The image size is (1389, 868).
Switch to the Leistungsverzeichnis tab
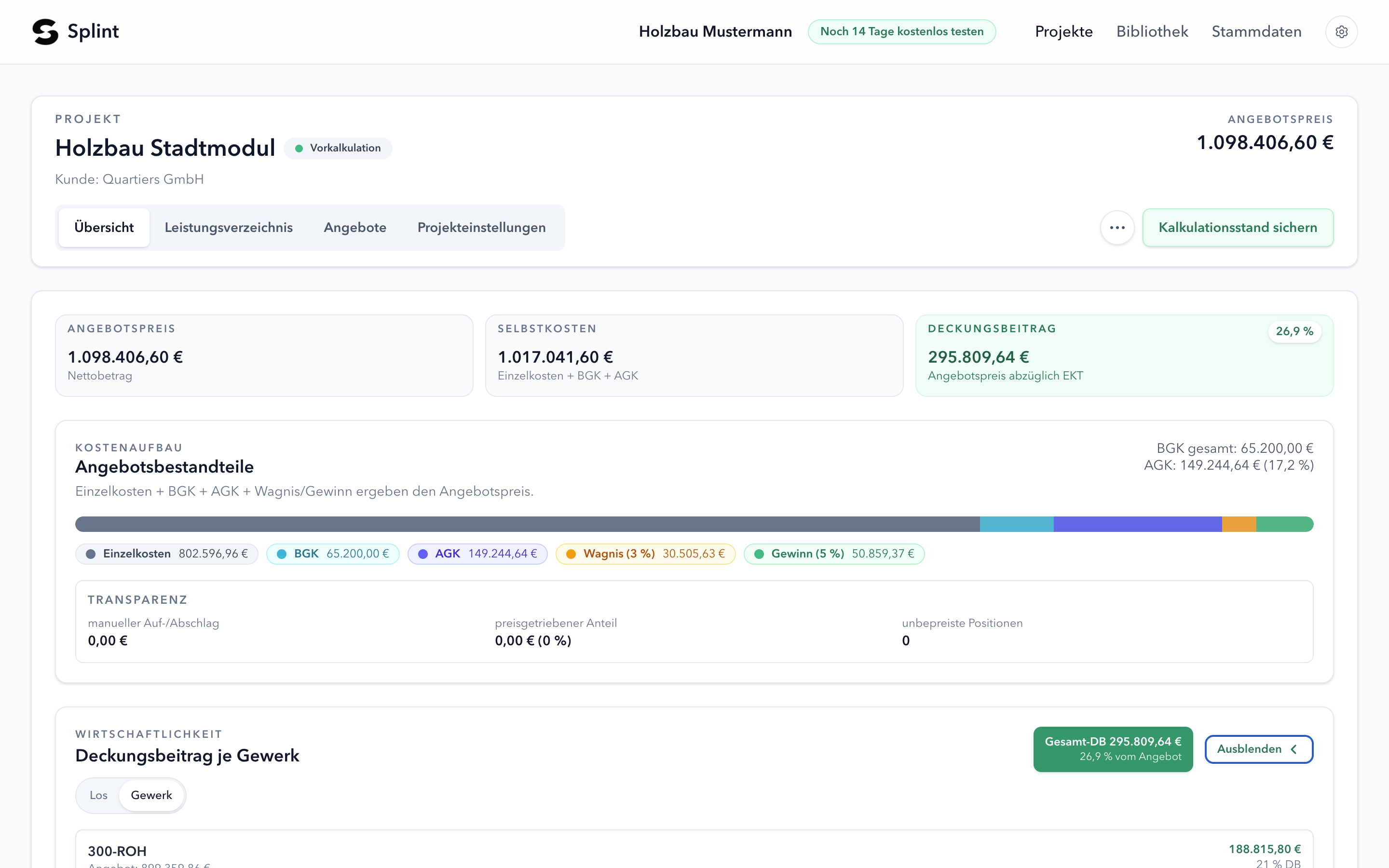pyautogui.click(x=229, y=227)
